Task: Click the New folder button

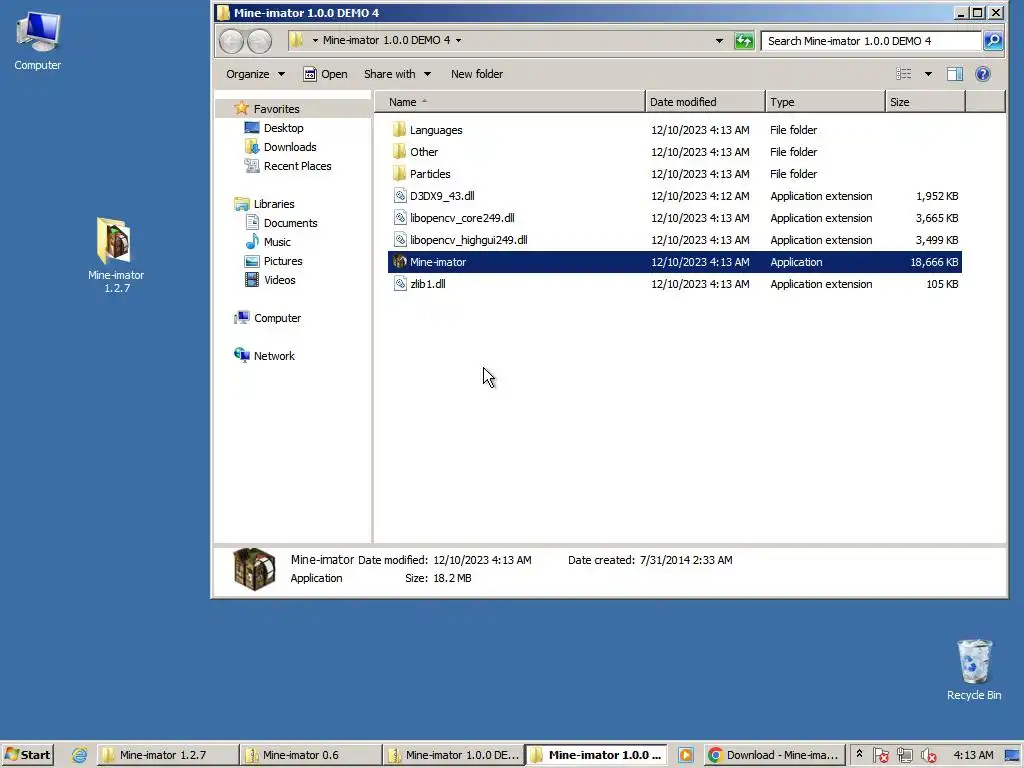Action: coord(477,74)
